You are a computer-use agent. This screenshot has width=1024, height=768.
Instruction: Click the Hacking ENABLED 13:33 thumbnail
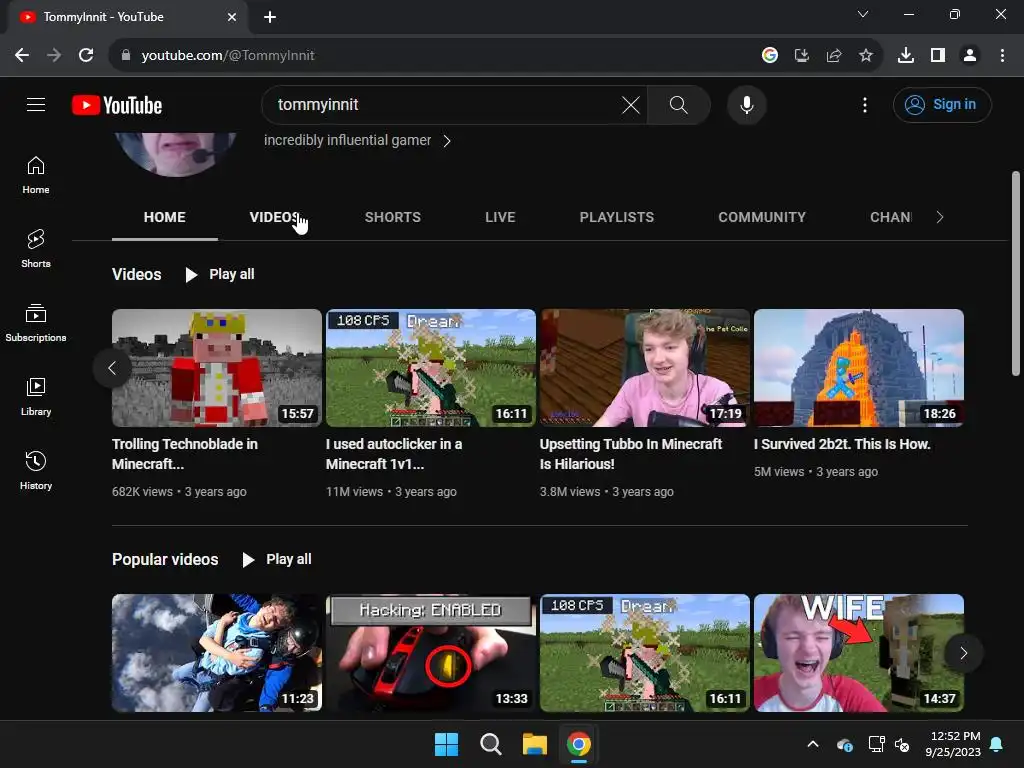pos(430,652)
